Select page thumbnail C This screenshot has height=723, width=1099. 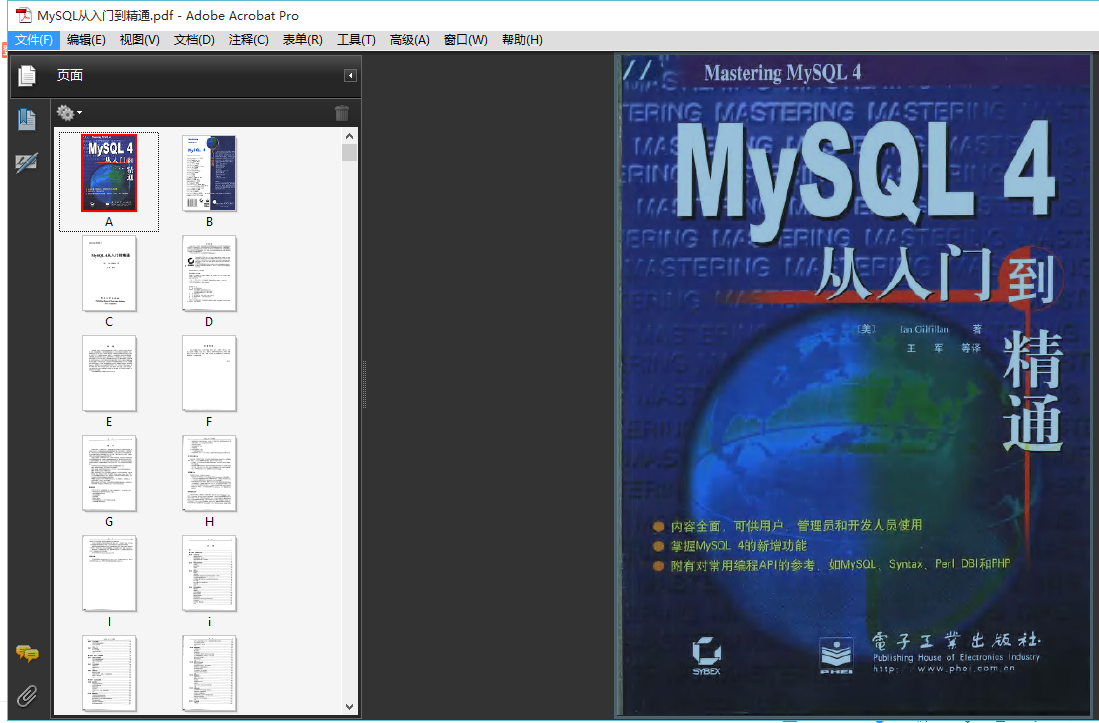click(x=109, y=273)
